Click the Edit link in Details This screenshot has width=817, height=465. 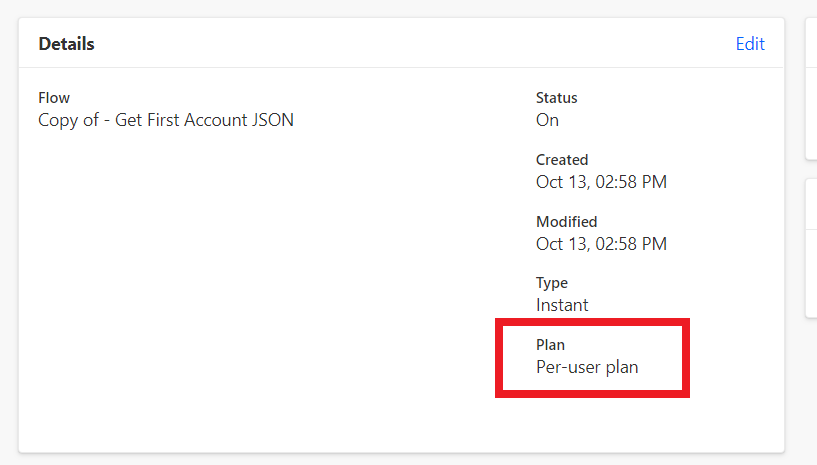click(750, 44)
